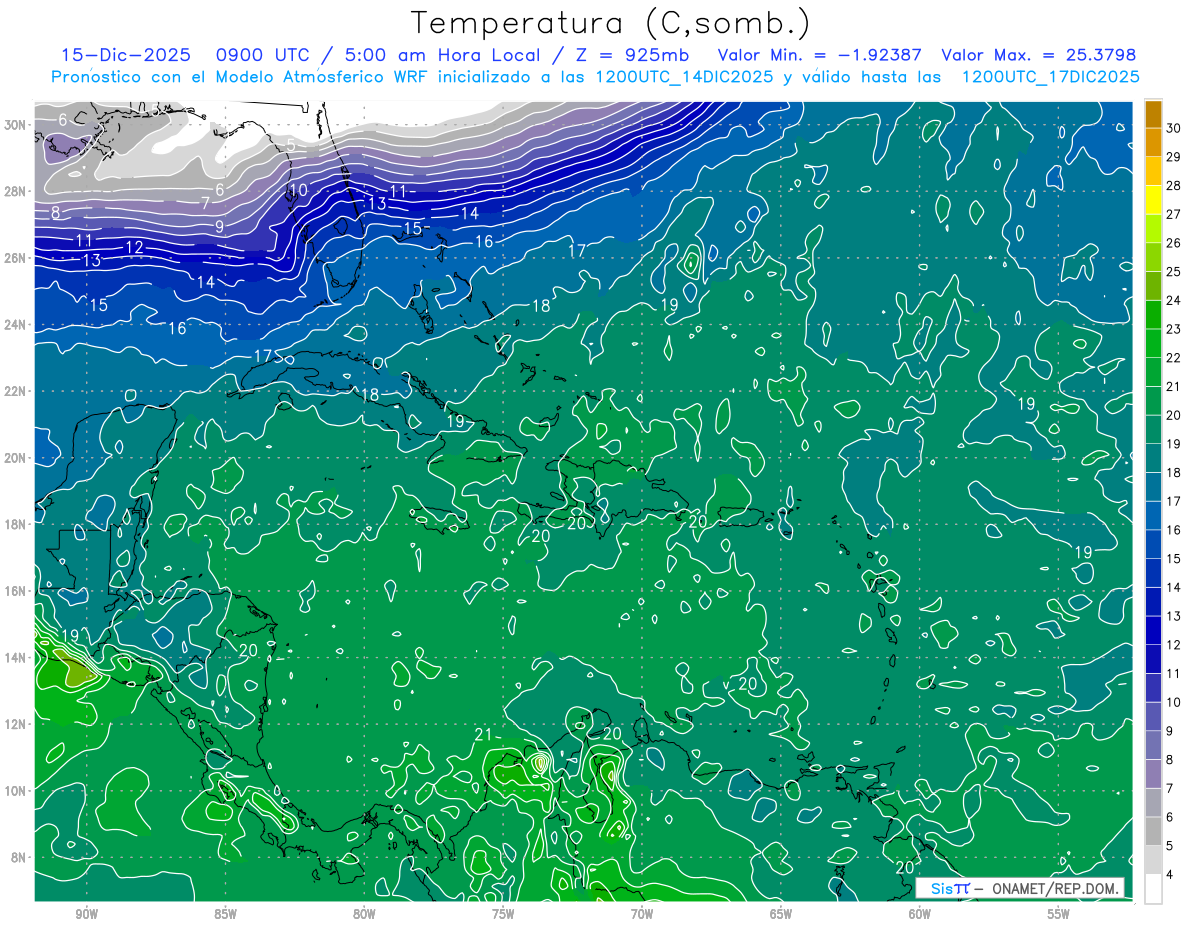1200x927 pixels.
Task: Click the '90W' longitude axis label
Action: pos(86,915)
